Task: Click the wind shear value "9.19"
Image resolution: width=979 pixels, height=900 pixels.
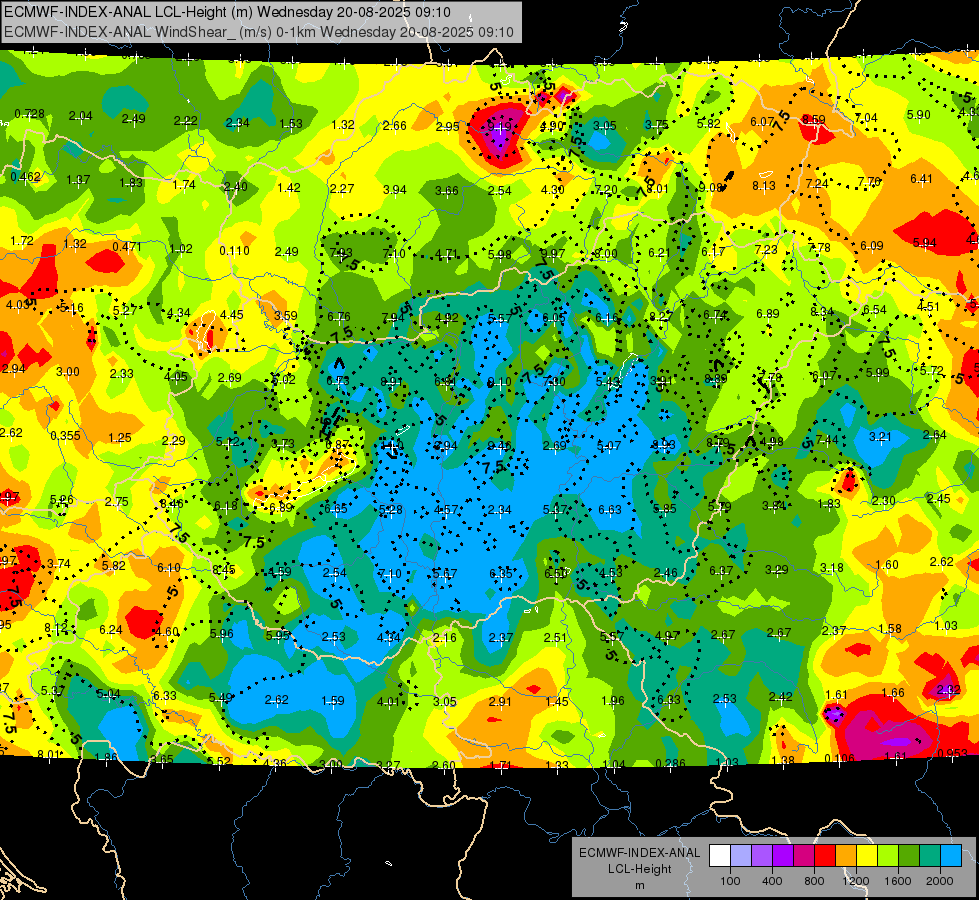Action: click(x=499, y=127)
